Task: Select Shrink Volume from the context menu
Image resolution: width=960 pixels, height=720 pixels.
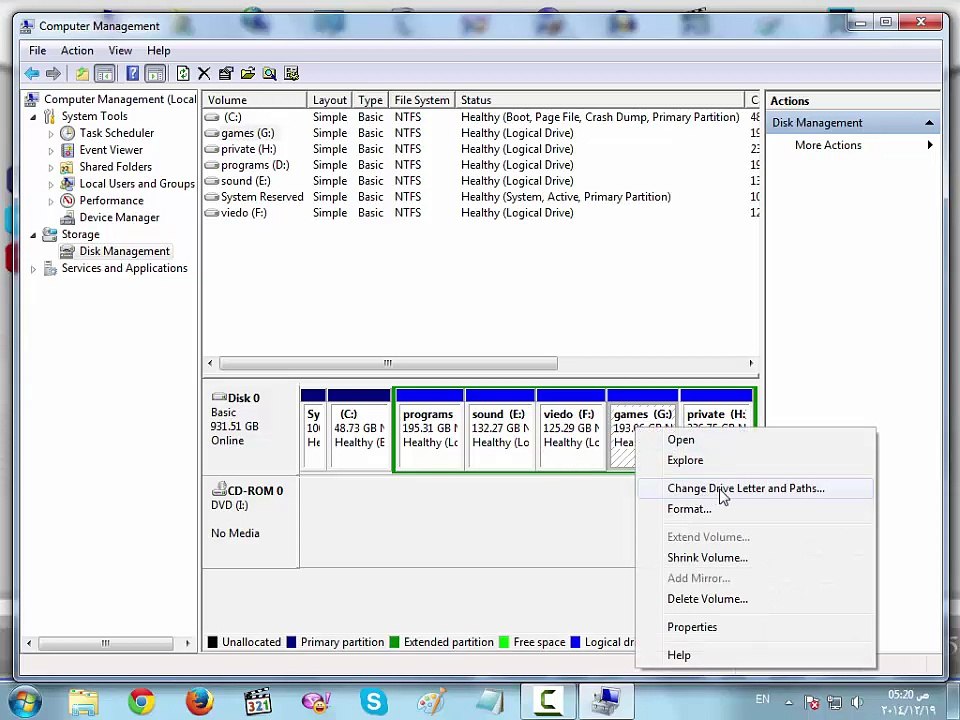Action: pos(707,558)
